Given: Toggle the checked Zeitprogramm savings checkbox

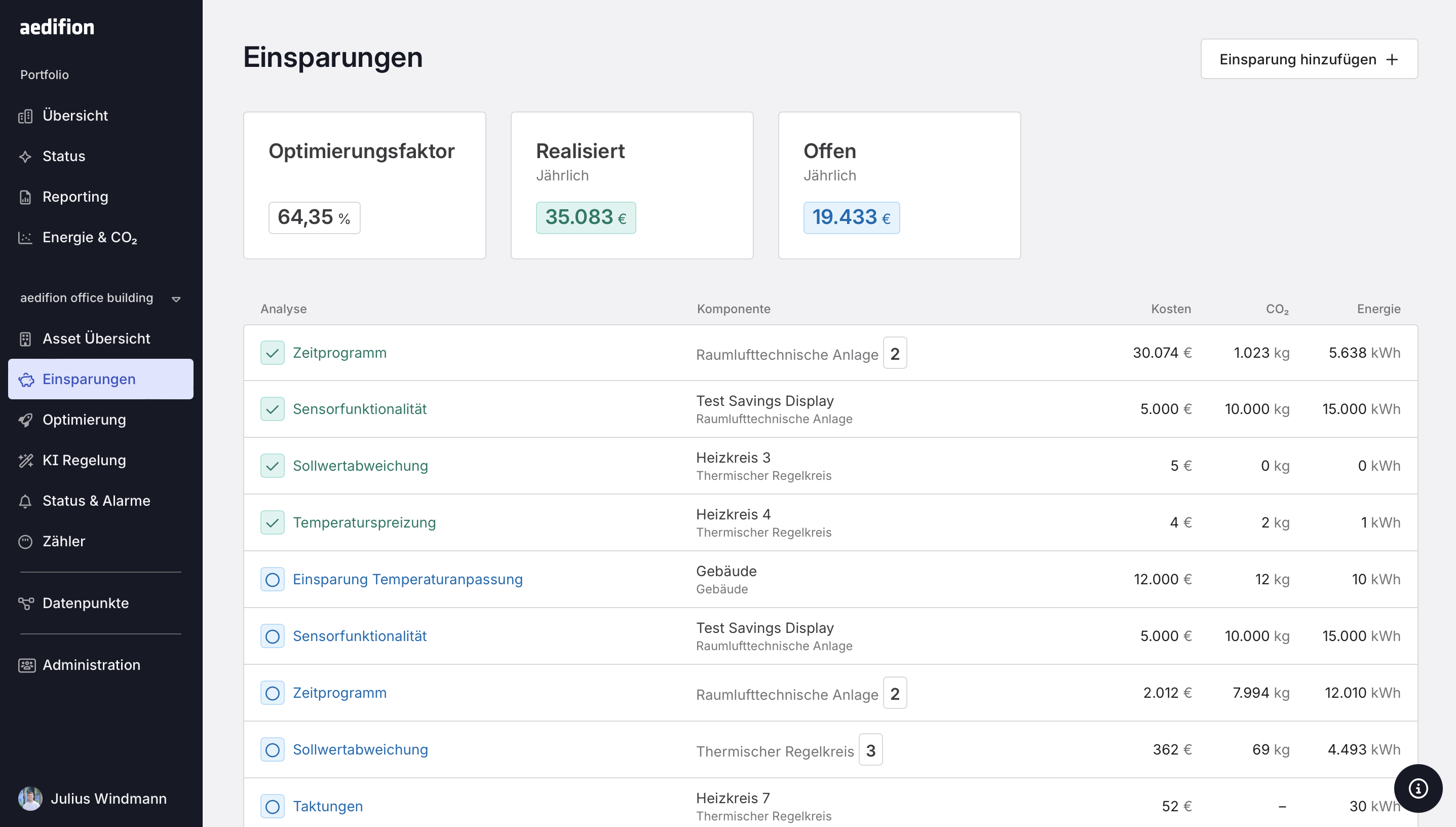Looking at the screenshot, I should 272,353.
